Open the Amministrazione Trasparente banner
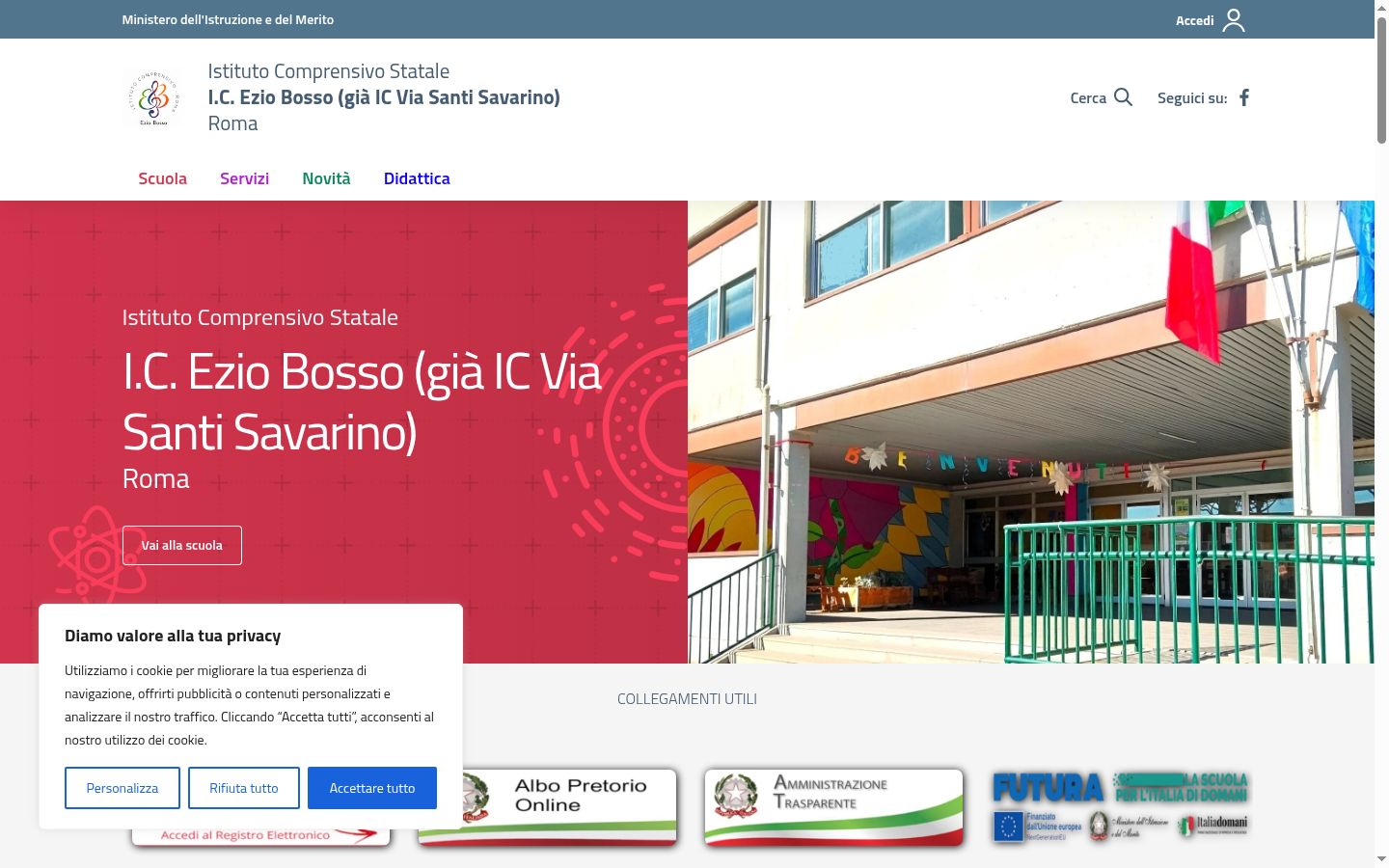This screenshot has height=868, width=1389. pos(833,807)
